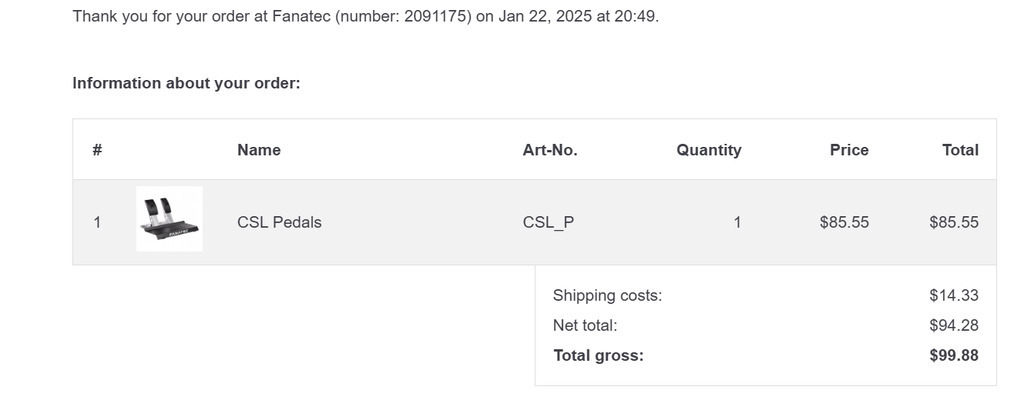
Task: Click the Total column header
Action: point(960,150)
